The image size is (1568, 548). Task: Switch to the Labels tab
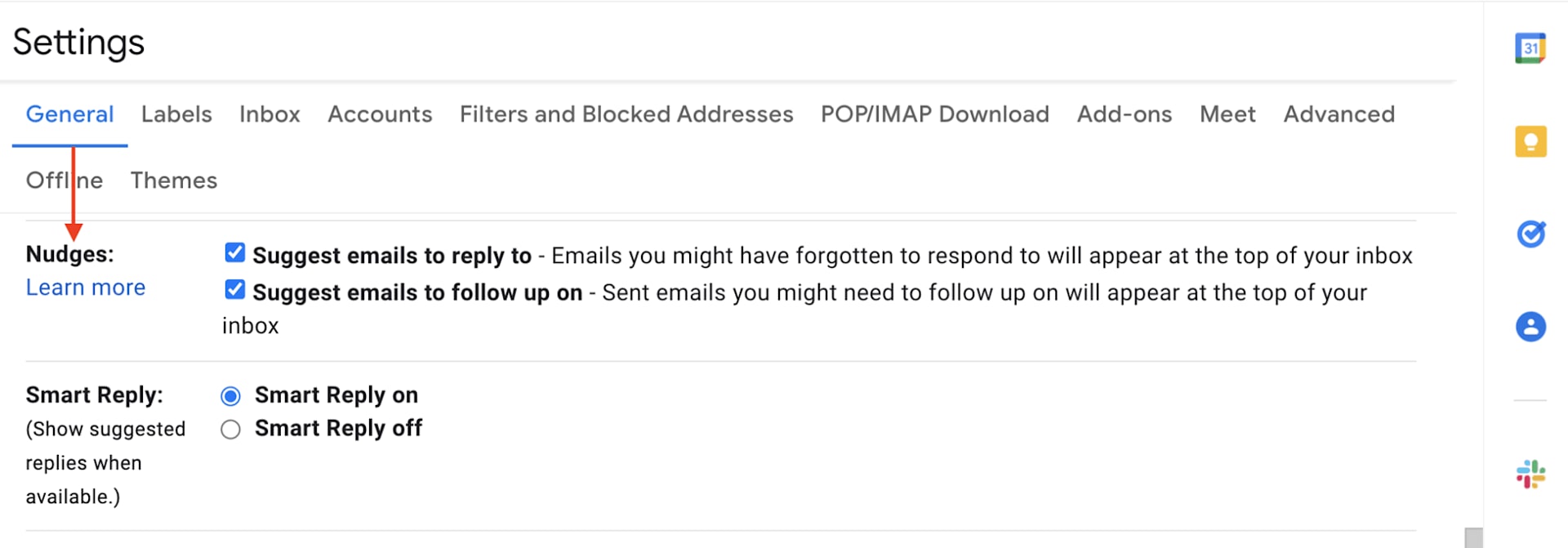(176, 114)
